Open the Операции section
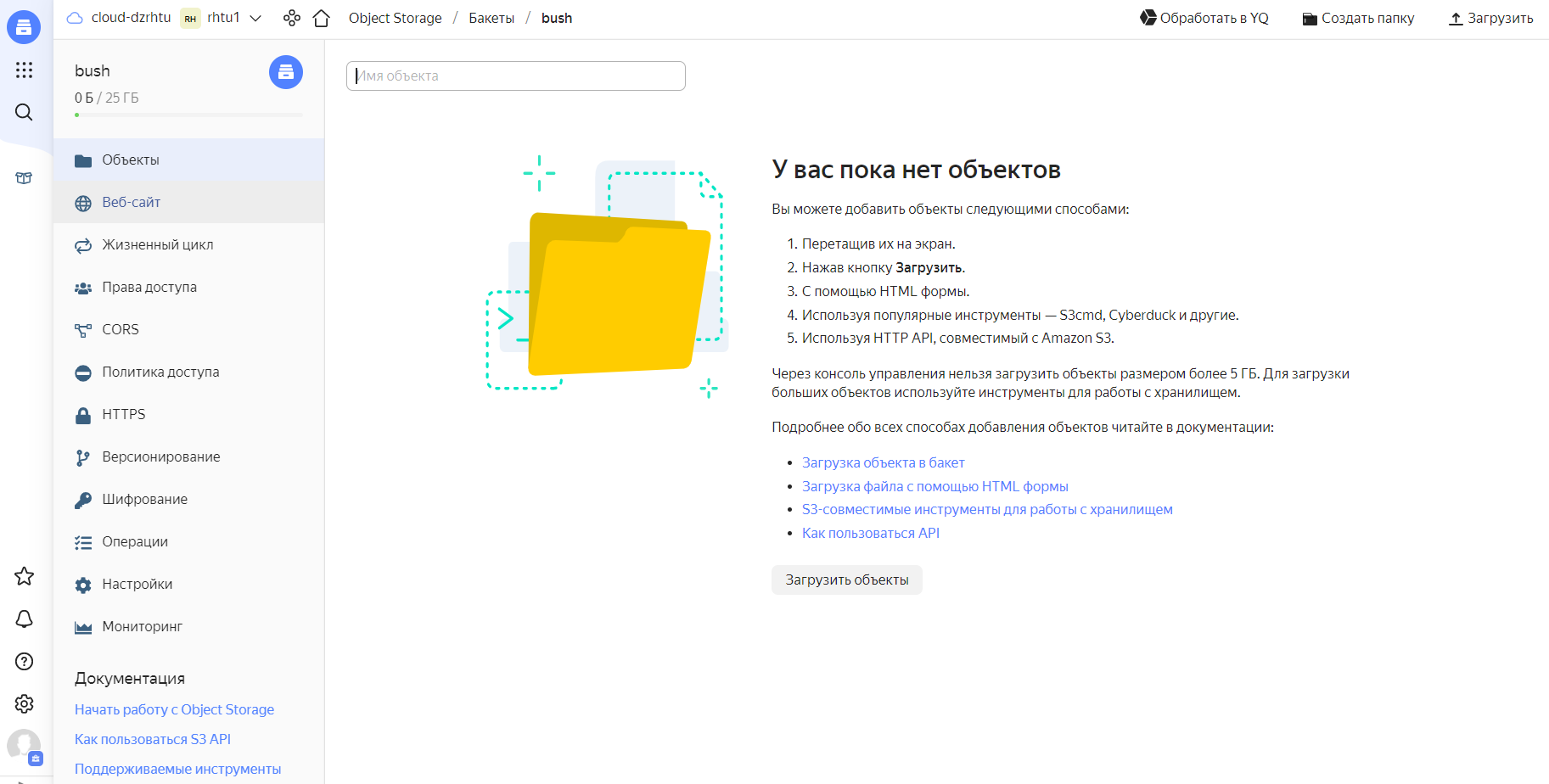The image size is (1549, 784). (x=188, y=541)
